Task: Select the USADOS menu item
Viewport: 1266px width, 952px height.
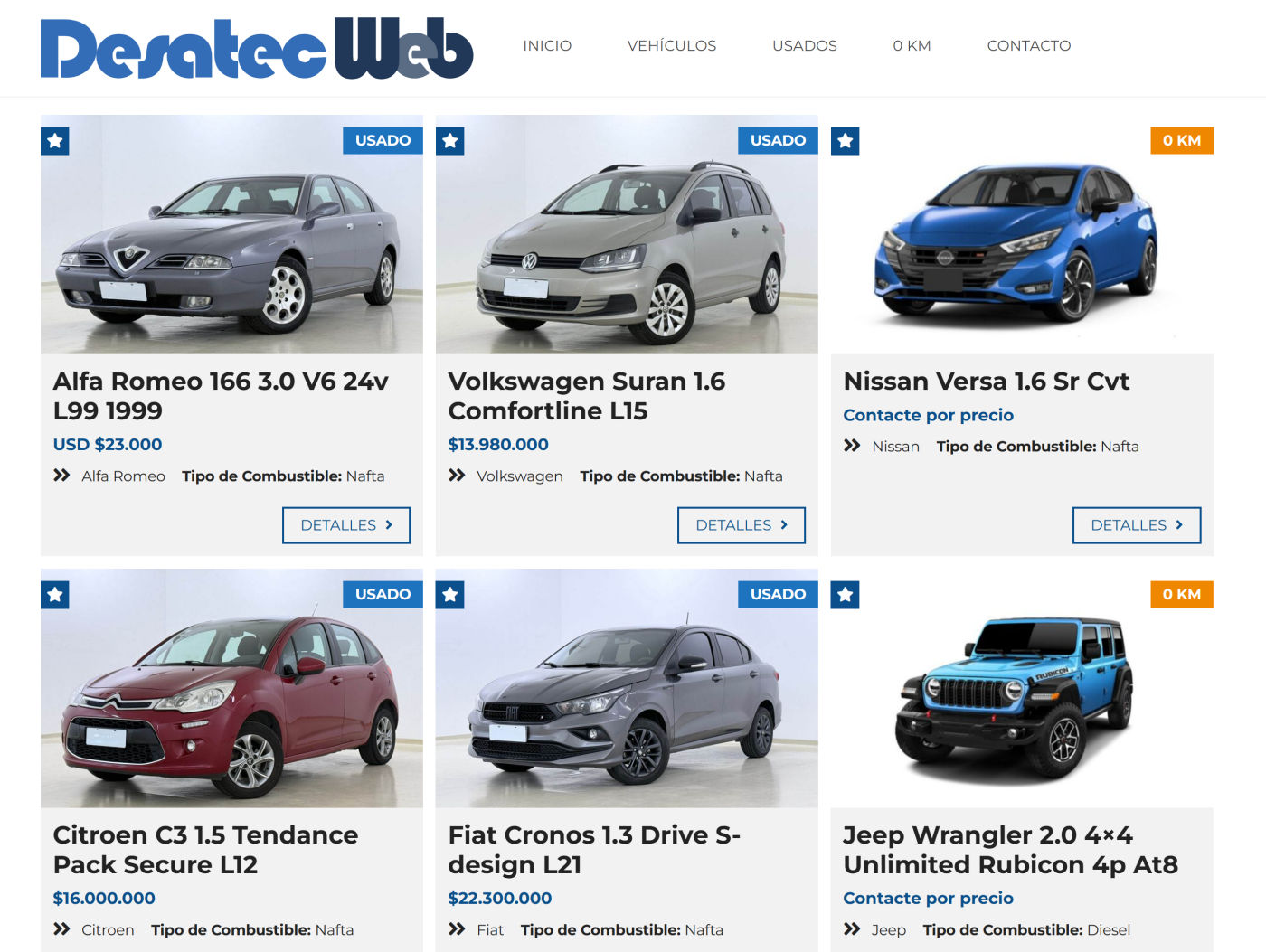Action: tap(805, 45)
